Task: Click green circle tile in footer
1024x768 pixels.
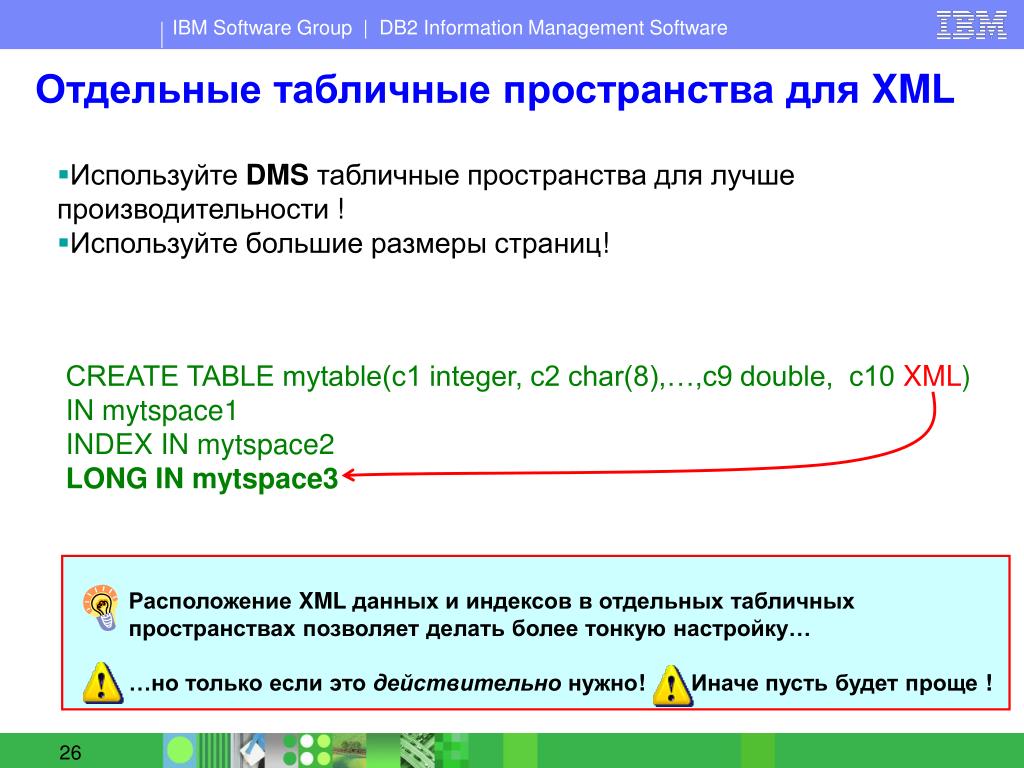Action: 180,750
